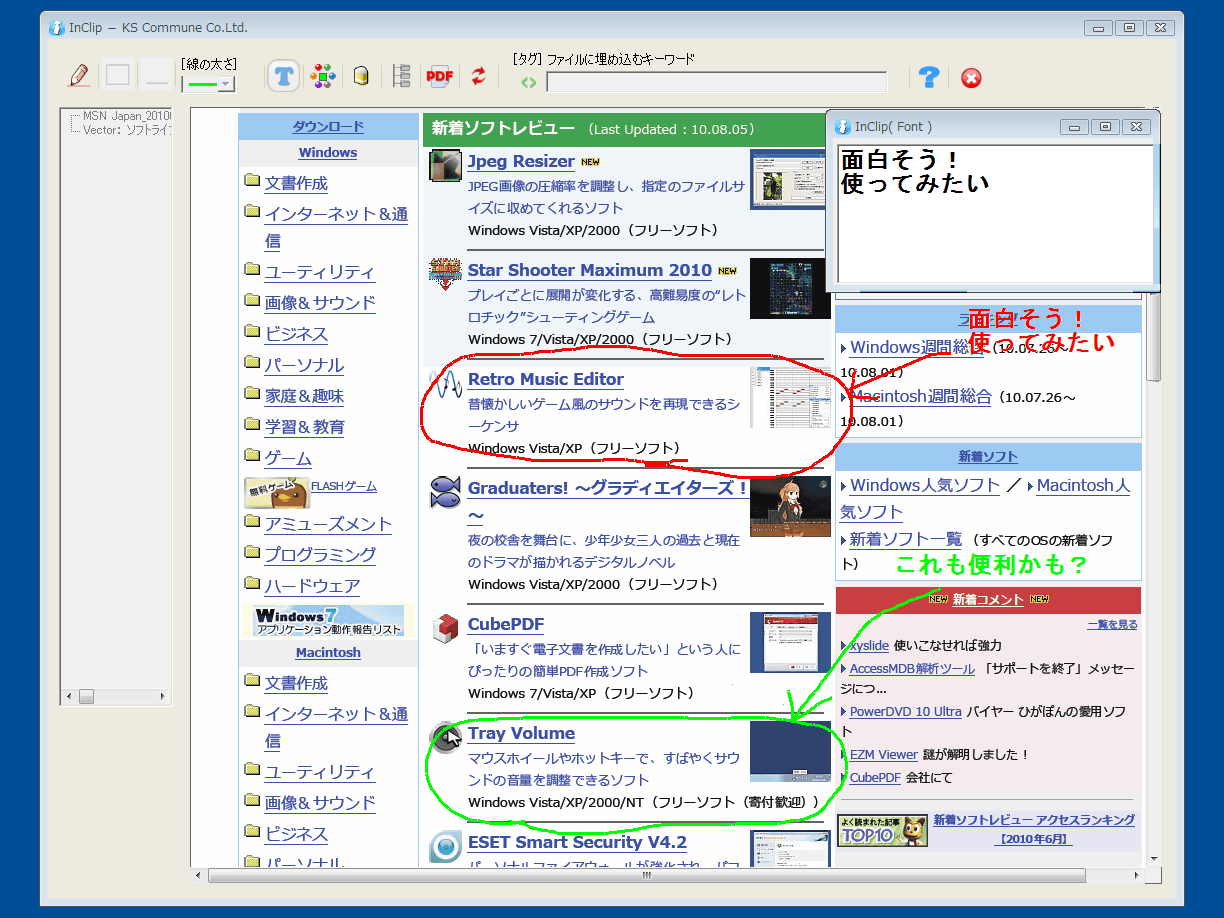This screenshot has height=918, width=1224.
Task: Click the red X exit icon
Action: click(971, 78)
